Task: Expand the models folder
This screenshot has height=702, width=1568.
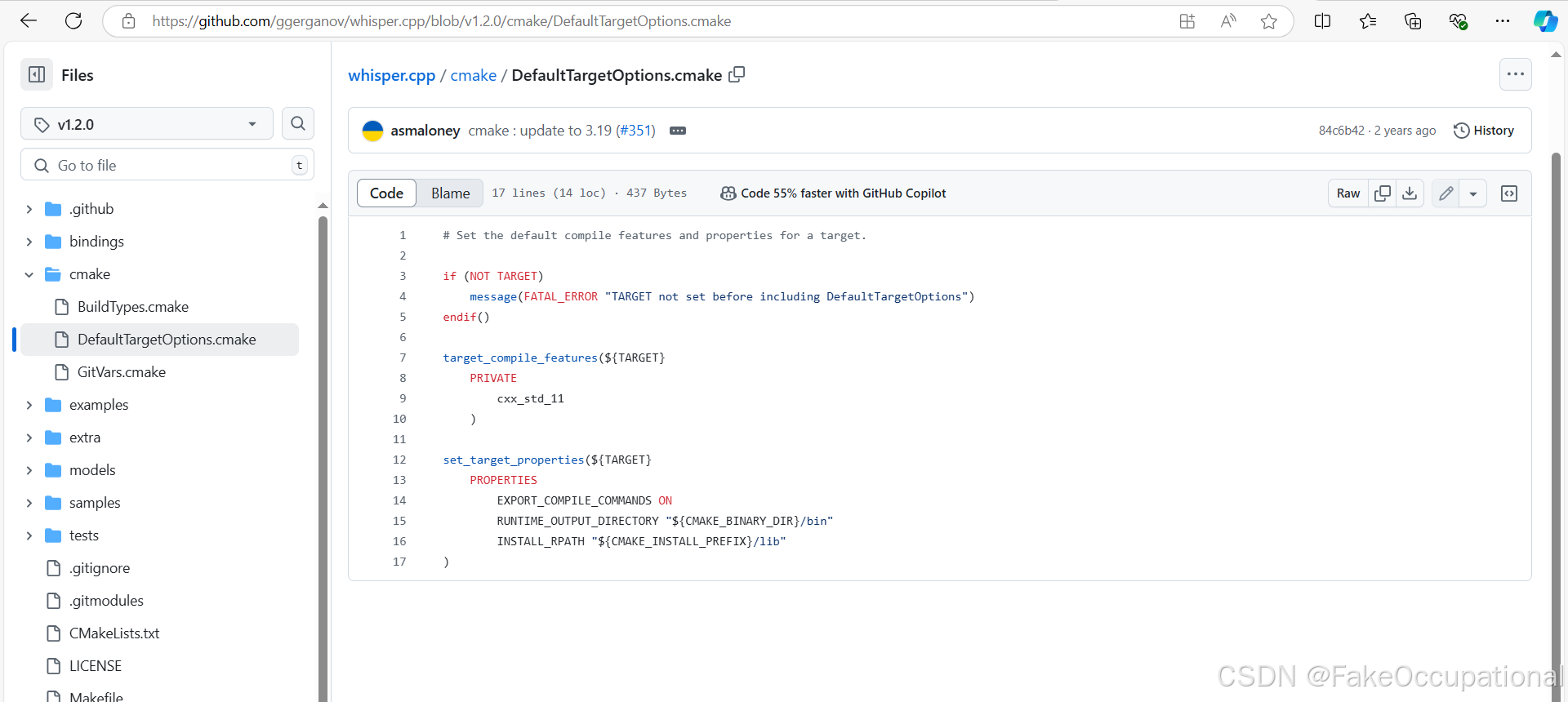Action: 29,470
